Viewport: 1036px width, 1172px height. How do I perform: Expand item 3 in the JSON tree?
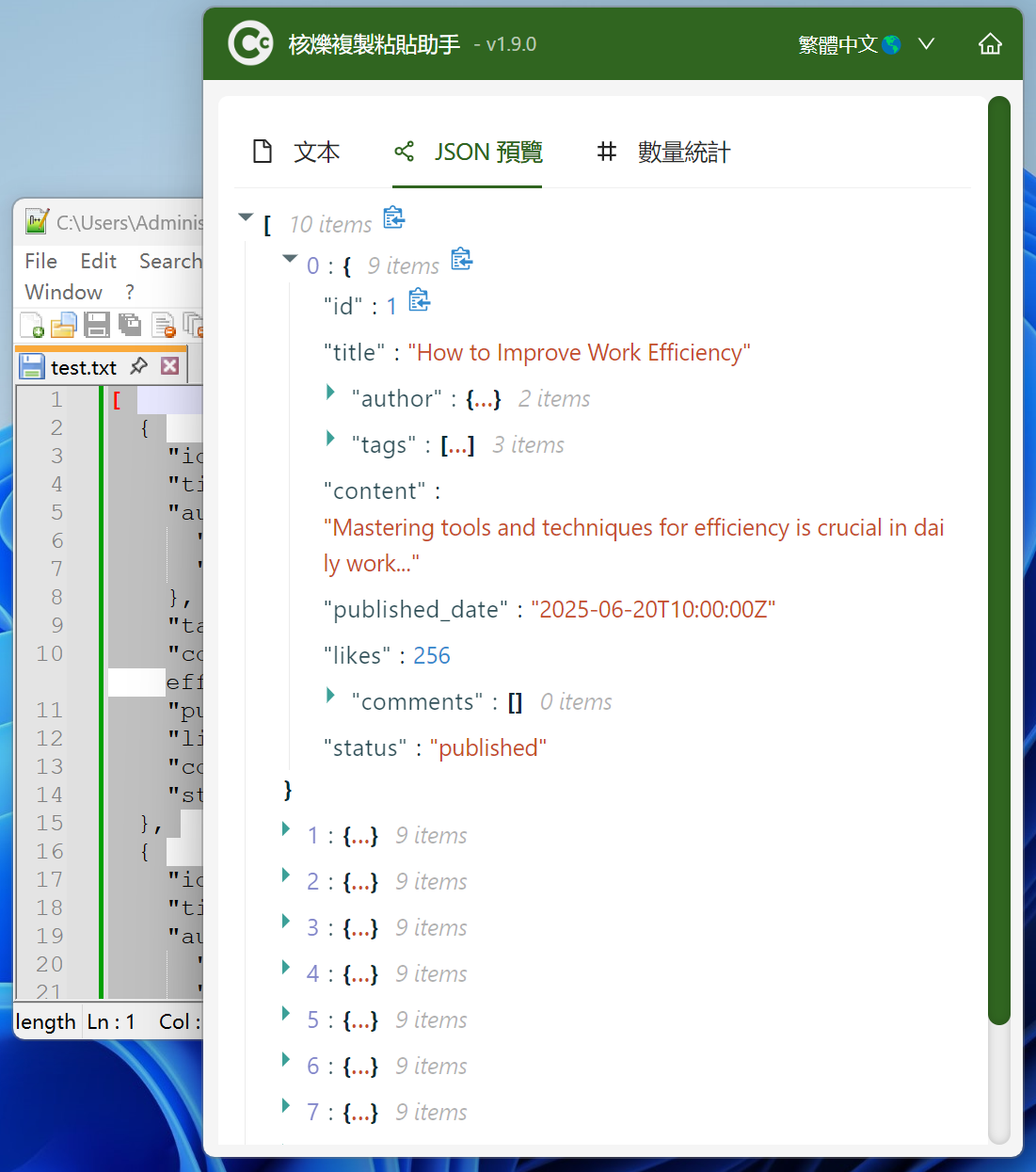pos(286,922)
